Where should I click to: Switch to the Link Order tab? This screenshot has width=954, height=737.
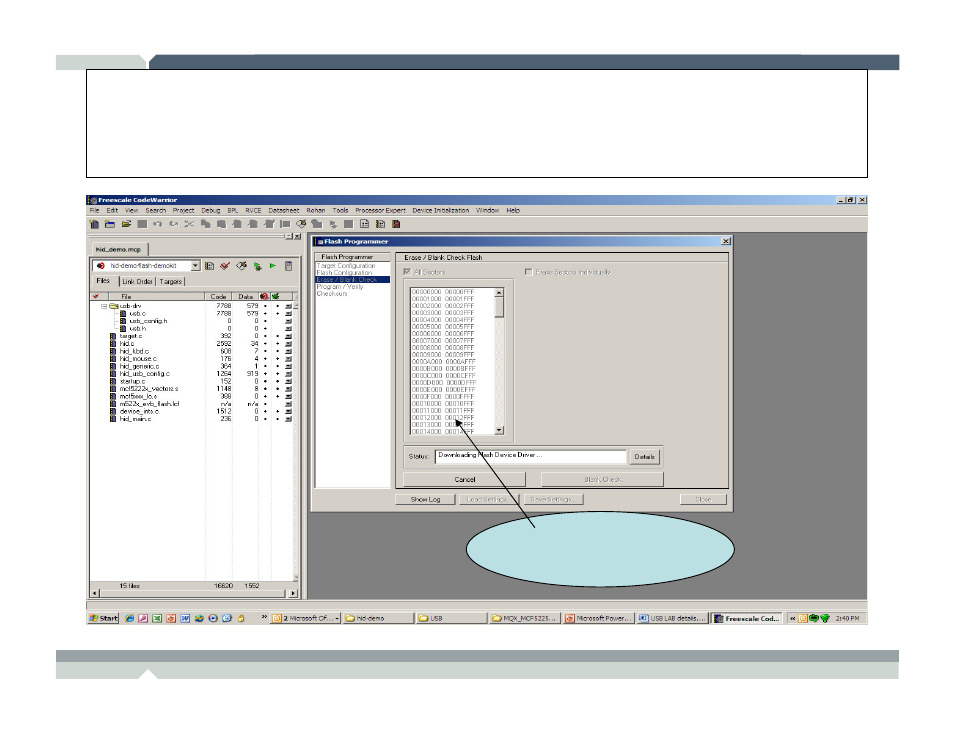137,281
